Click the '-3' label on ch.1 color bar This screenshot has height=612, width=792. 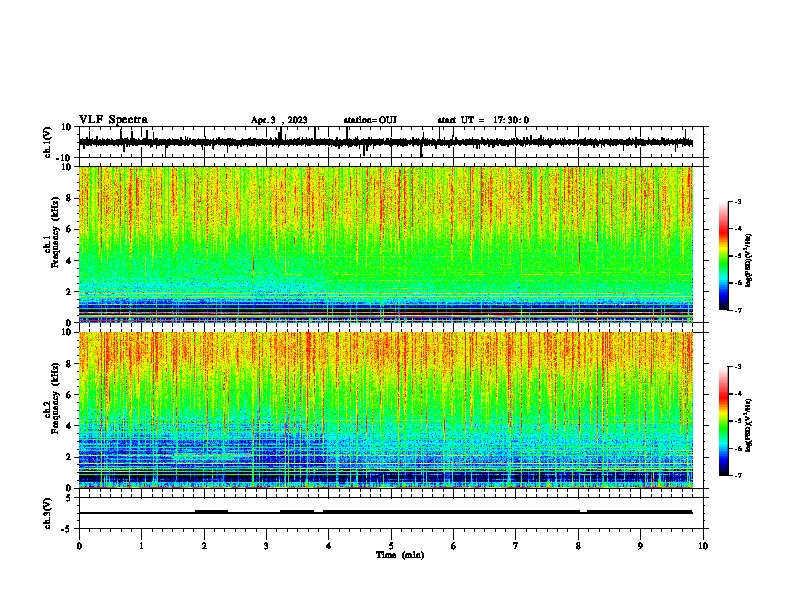point(737,202)
